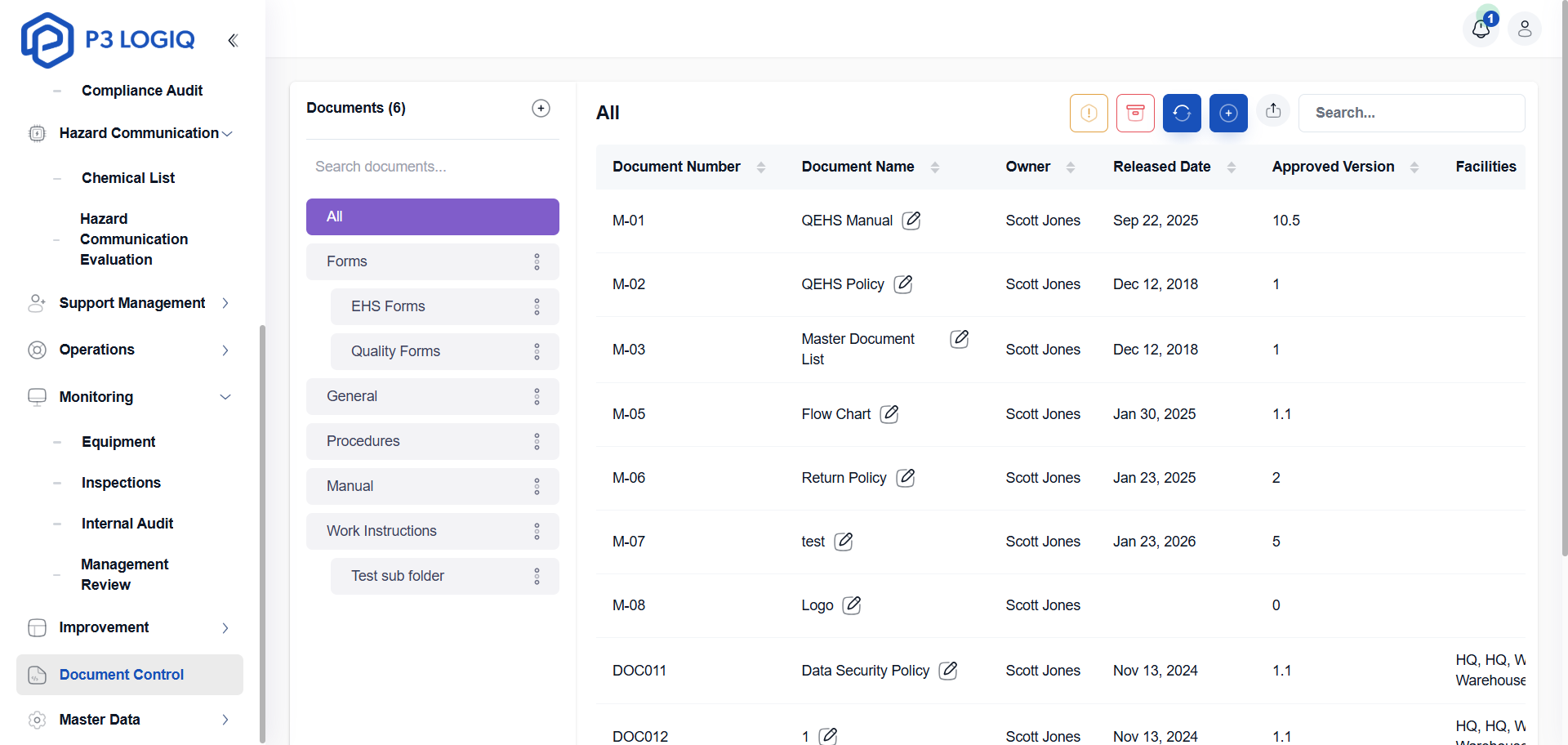Go to Internal Audit in the sidebar
1568x745 pixels.
click(127, 523)
